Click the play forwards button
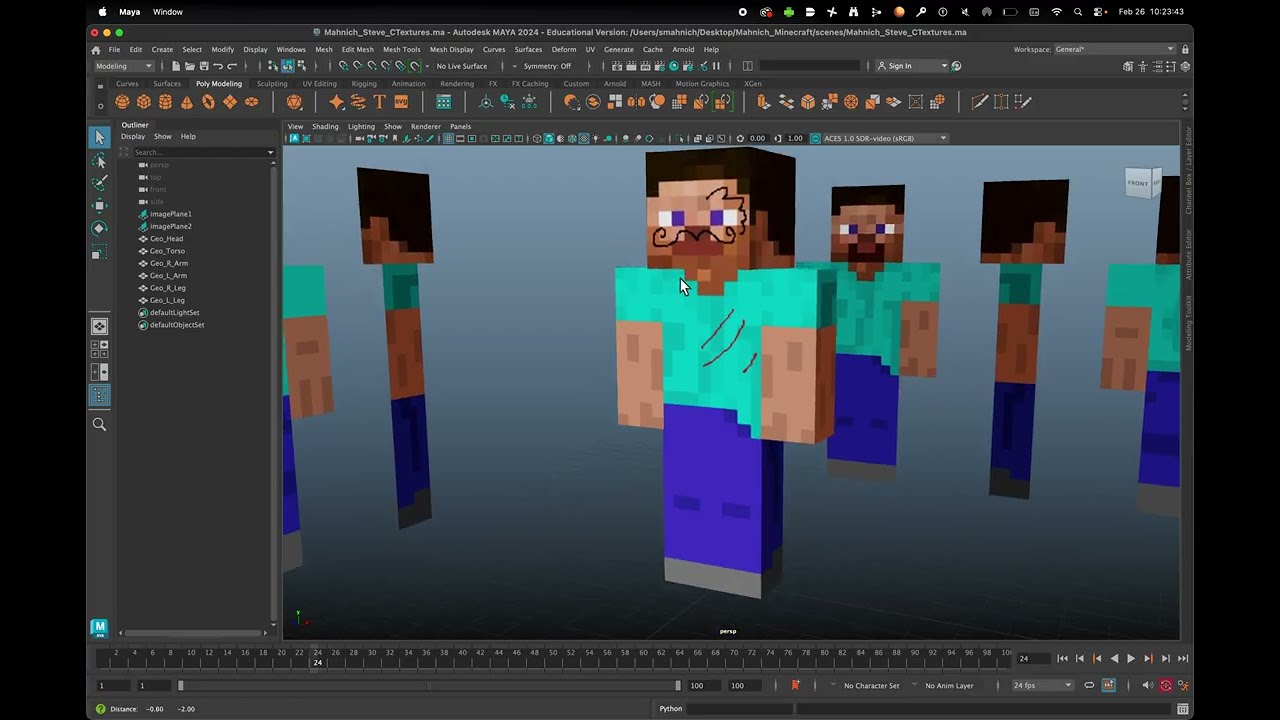The image size is (1280, 720). (1131, 658)
